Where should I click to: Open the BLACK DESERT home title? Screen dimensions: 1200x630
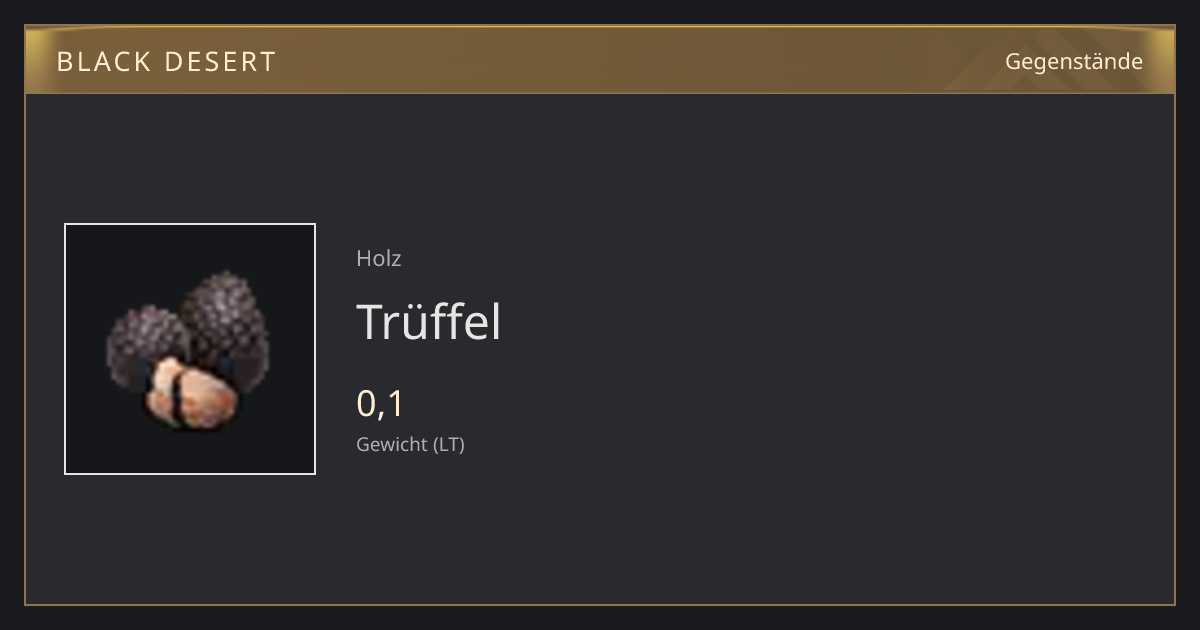coord(166,62)
